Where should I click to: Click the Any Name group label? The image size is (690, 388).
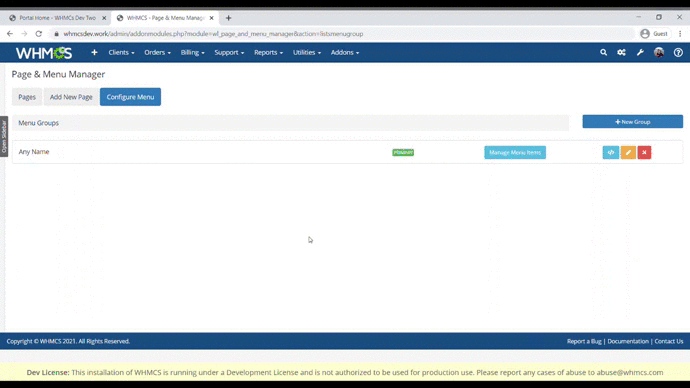[34, 152]
